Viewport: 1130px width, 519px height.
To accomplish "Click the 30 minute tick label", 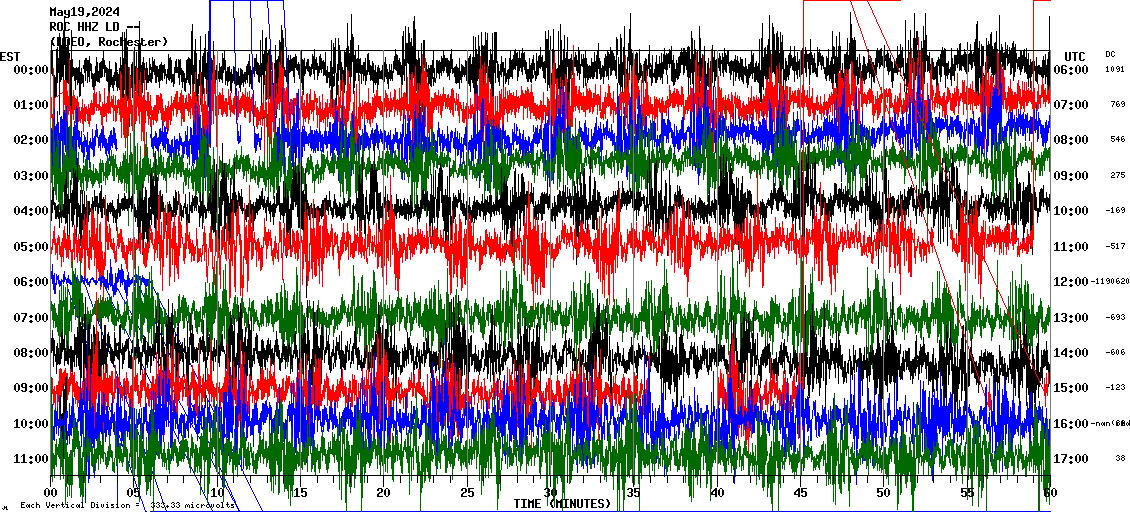I will 550,494.
